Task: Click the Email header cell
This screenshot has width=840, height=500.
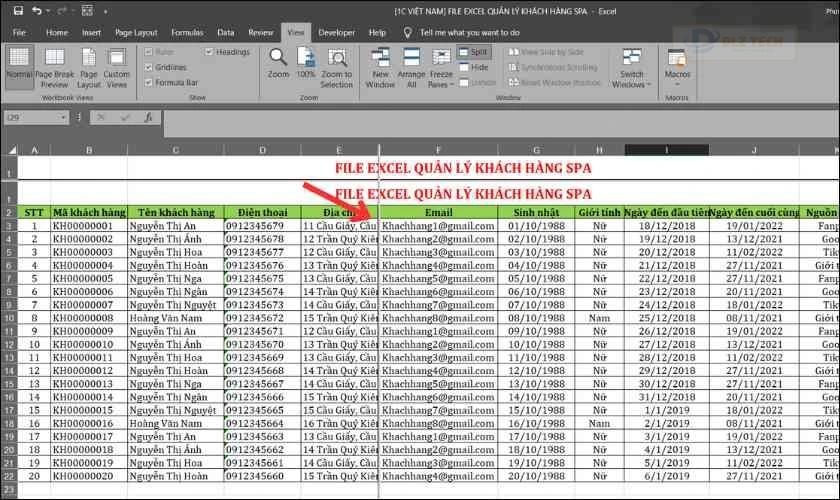Action: (x=439, y=213)
